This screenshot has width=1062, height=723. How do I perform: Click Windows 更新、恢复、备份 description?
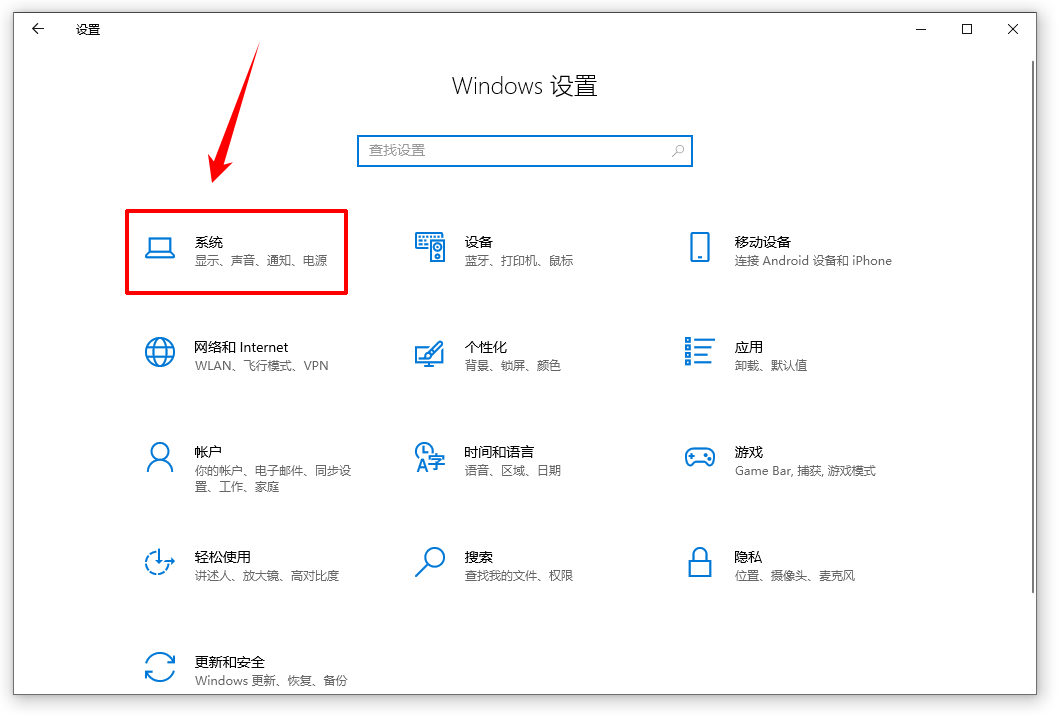pos(271,681)
